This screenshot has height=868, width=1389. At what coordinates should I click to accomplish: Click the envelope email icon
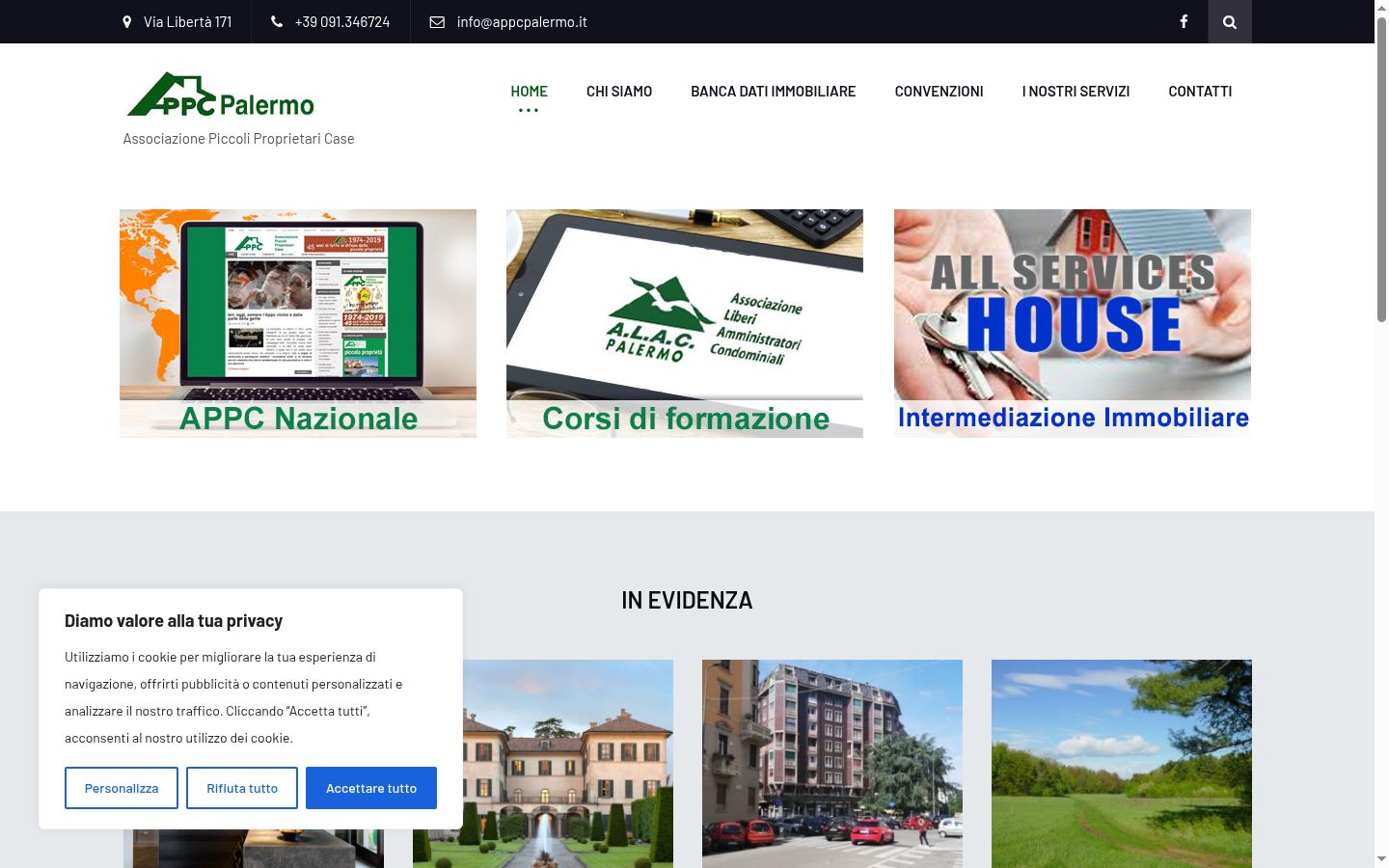coord(437,21)
